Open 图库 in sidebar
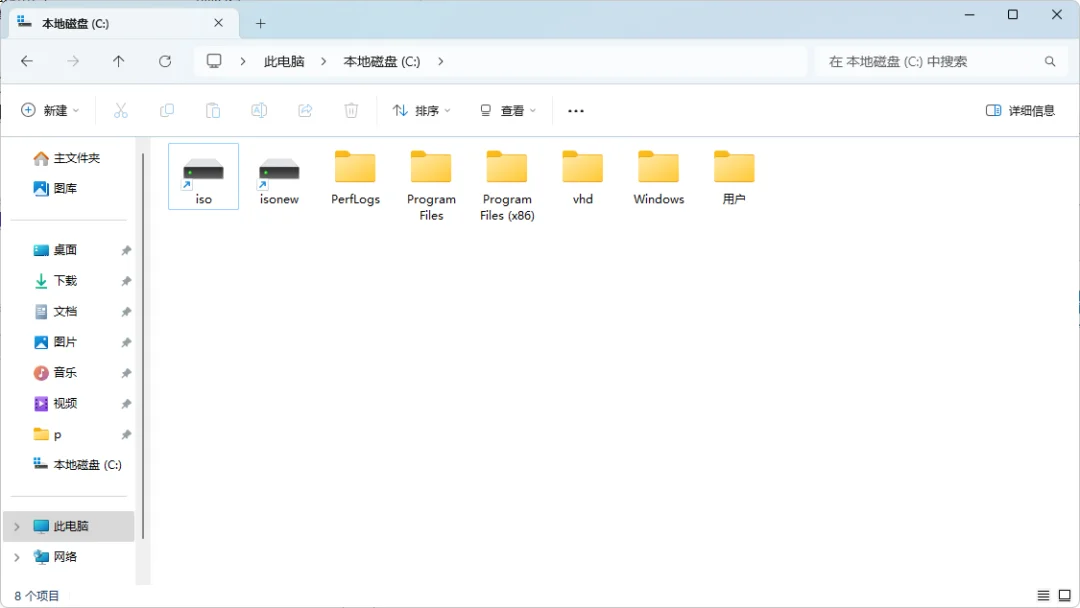The width and height of the screenshot is (1080, 608). coord(55,189)
